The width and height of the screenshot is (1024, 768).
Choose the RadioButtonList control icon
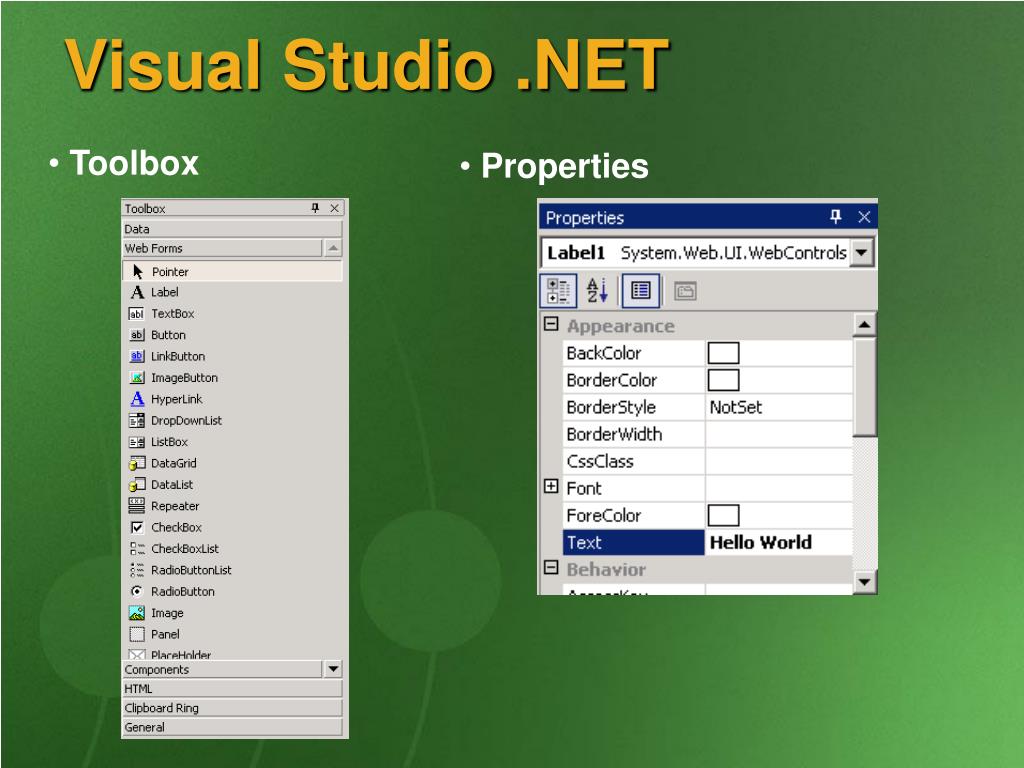pyautogui.click(x=136, y=570)
